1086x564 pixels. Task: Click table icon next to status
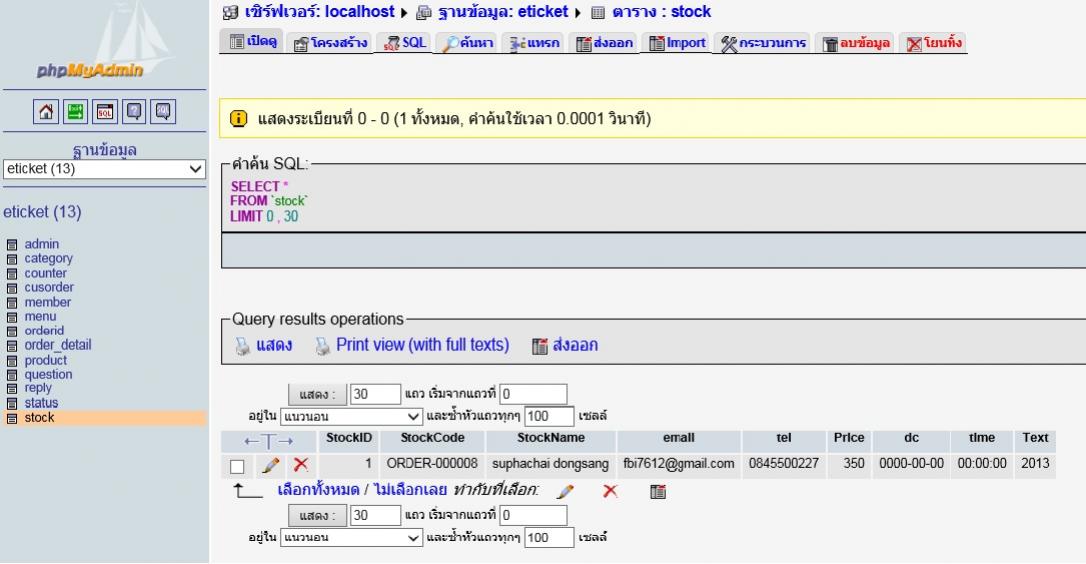point(12,403)
